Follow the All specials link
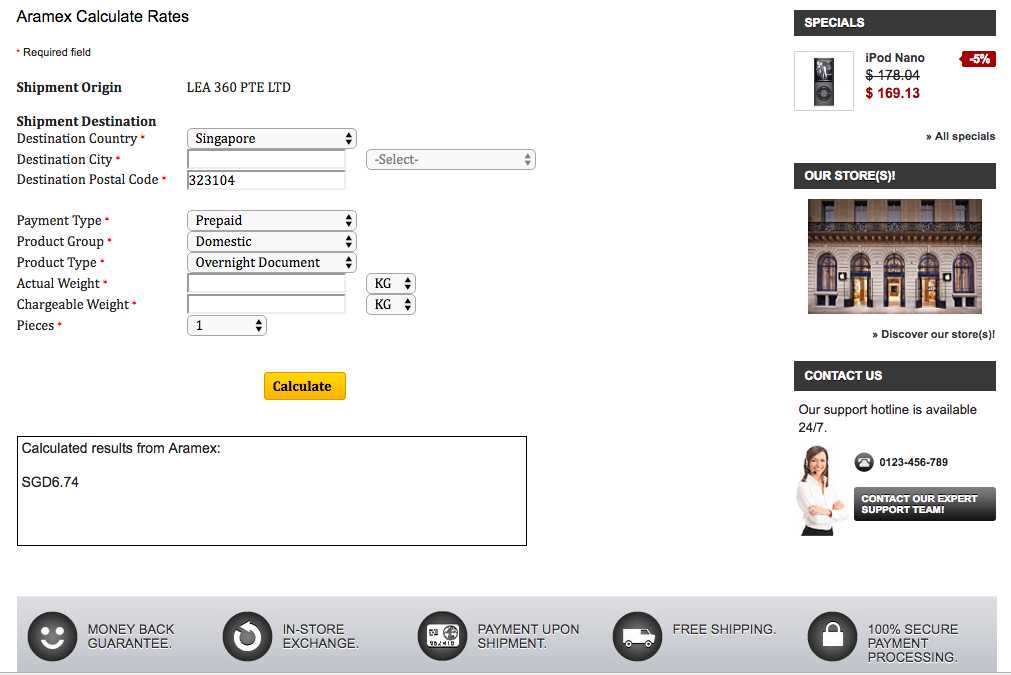 coord(960,136)
